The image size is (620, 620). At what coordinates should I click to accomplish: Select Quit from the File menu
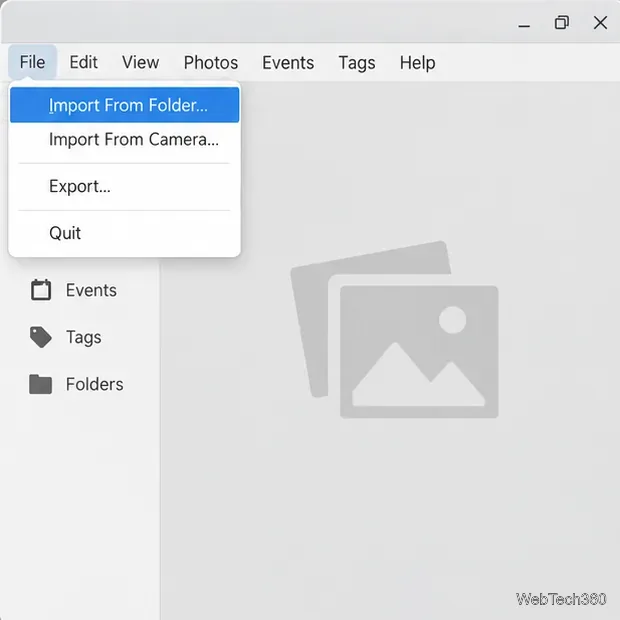125,233
